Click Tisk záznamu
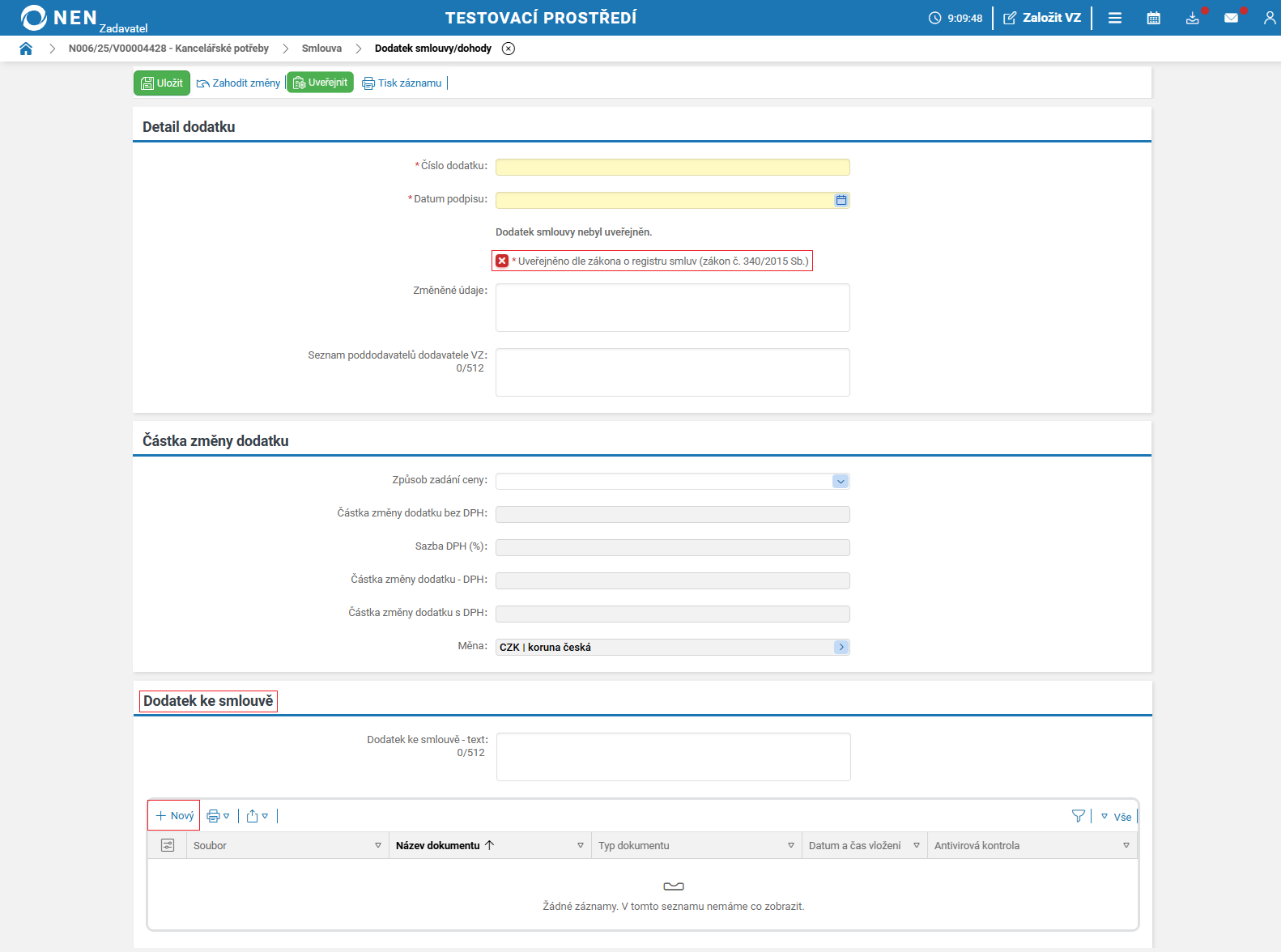Viewport: 1281px width, 952px height. (x=402, y=83)
